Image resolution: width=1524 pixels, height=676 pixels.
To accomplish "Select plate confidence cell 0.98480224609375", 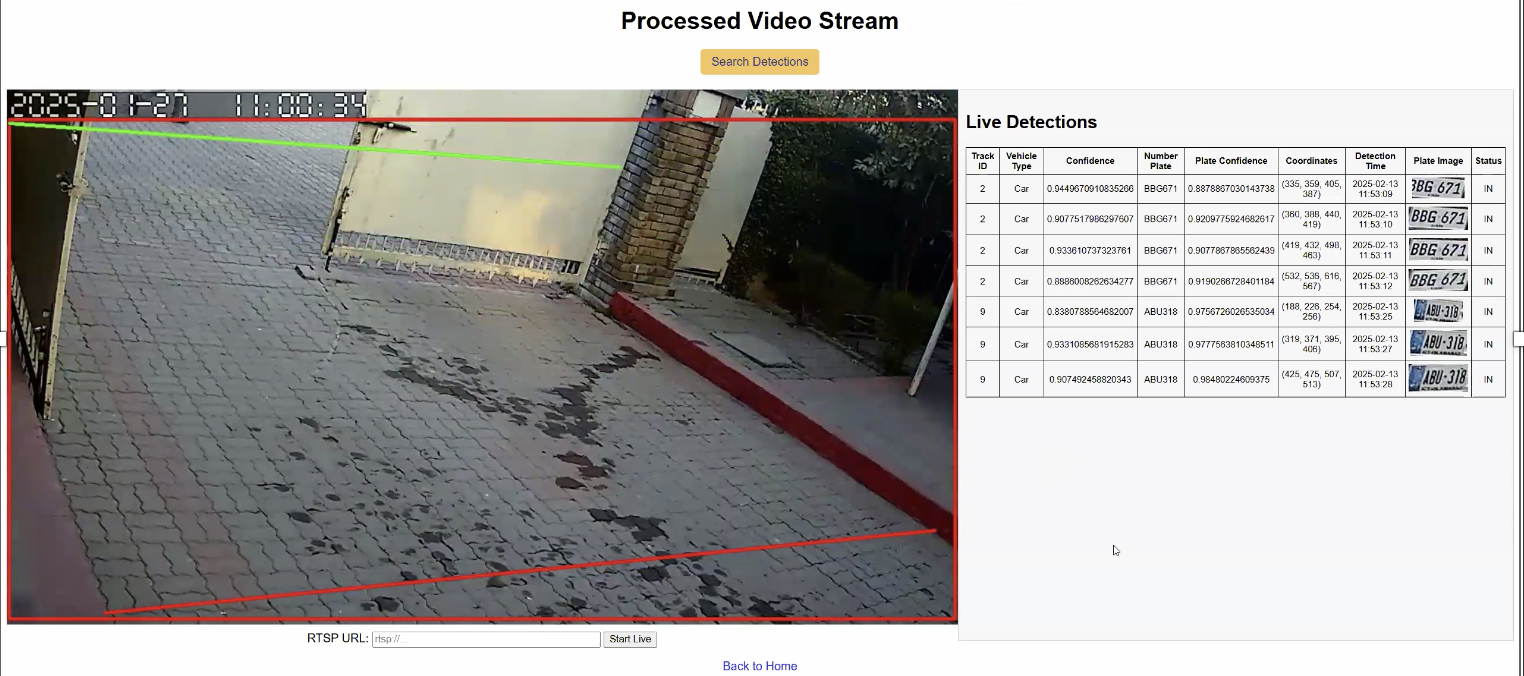I will 1230,380.
